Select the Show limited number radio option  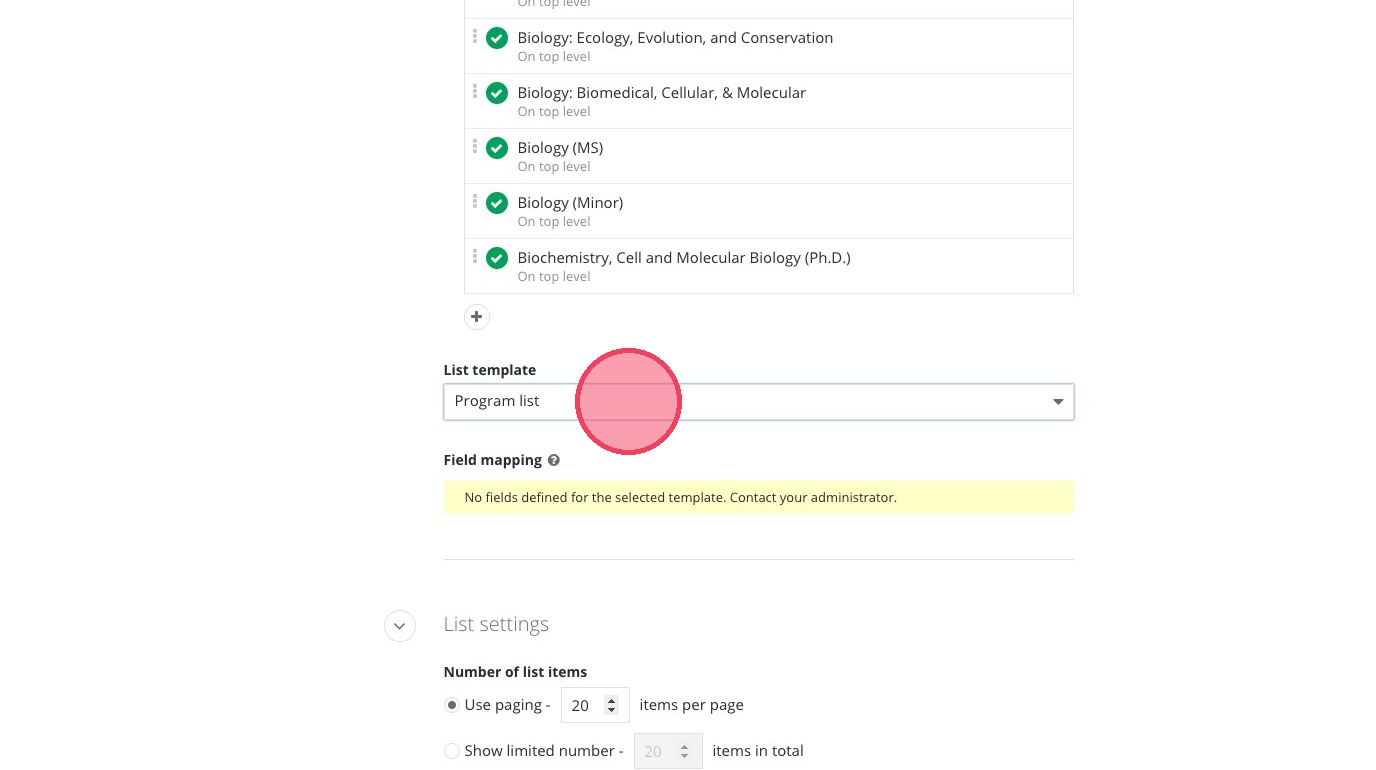pyautogui.click(x=452, y=751)
